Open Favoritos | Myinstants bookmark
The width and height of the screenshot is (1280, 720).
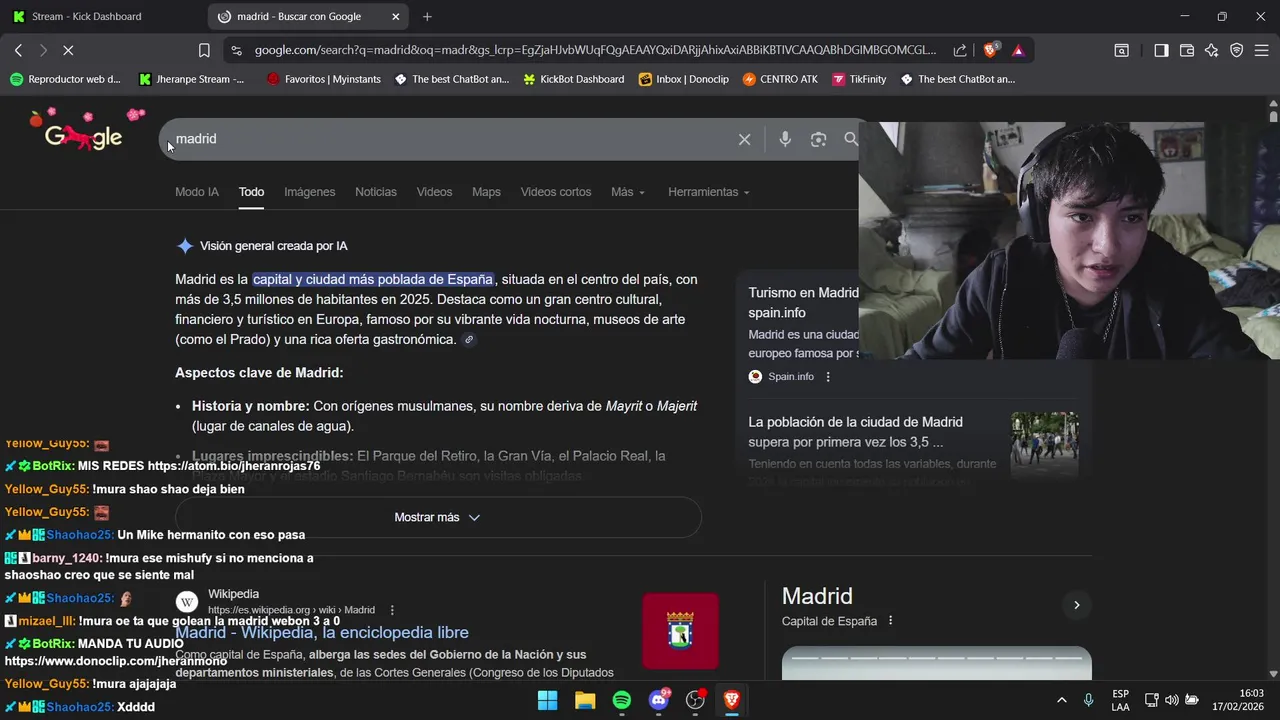[x=324, y=79]
